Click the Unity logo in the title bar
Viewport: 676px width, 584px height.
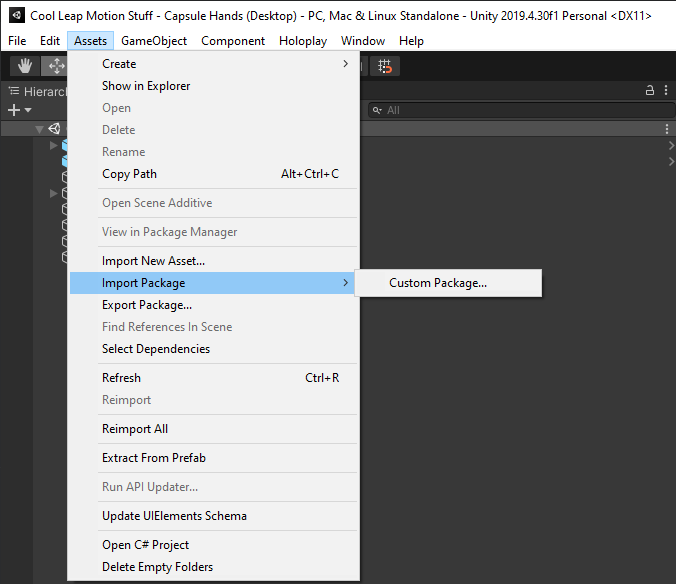tap(16, 16)
